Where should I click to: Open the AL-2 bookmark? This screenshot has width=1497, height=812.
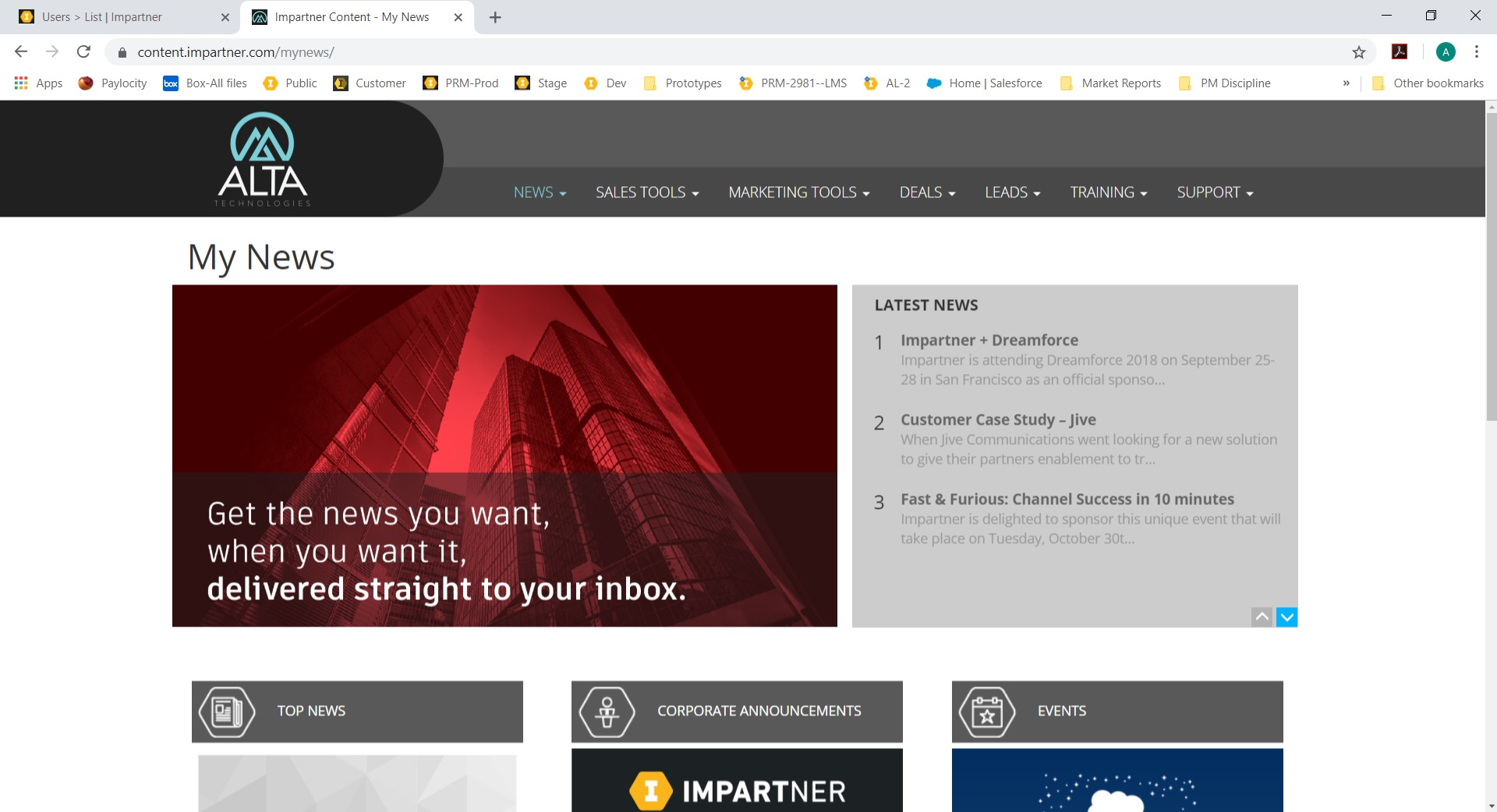887,83
